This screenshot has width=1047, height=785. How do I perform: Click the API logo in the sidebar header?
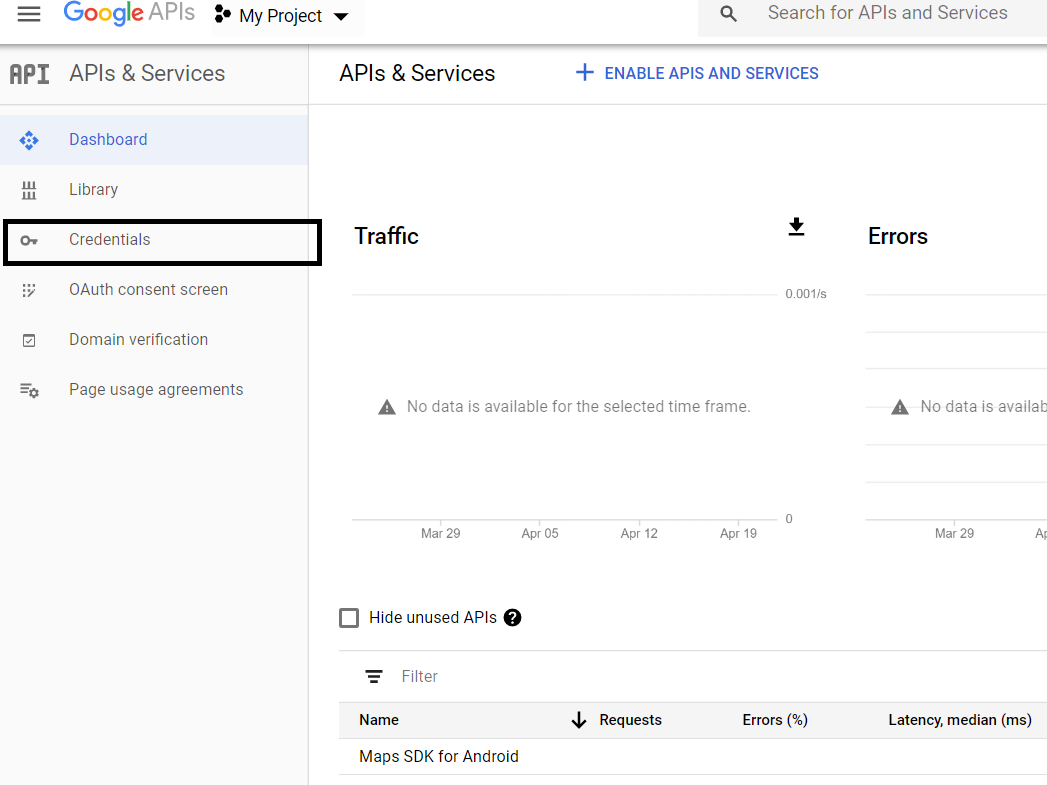click(x=29, y=74)
